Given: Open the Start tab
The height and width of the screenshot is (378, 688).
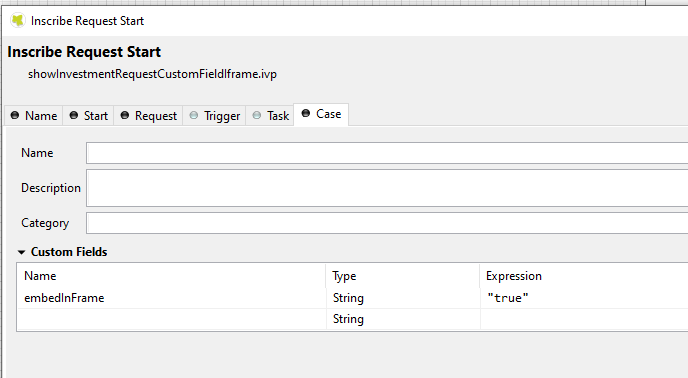Looking at the screenshot, I should click(89, 116).
